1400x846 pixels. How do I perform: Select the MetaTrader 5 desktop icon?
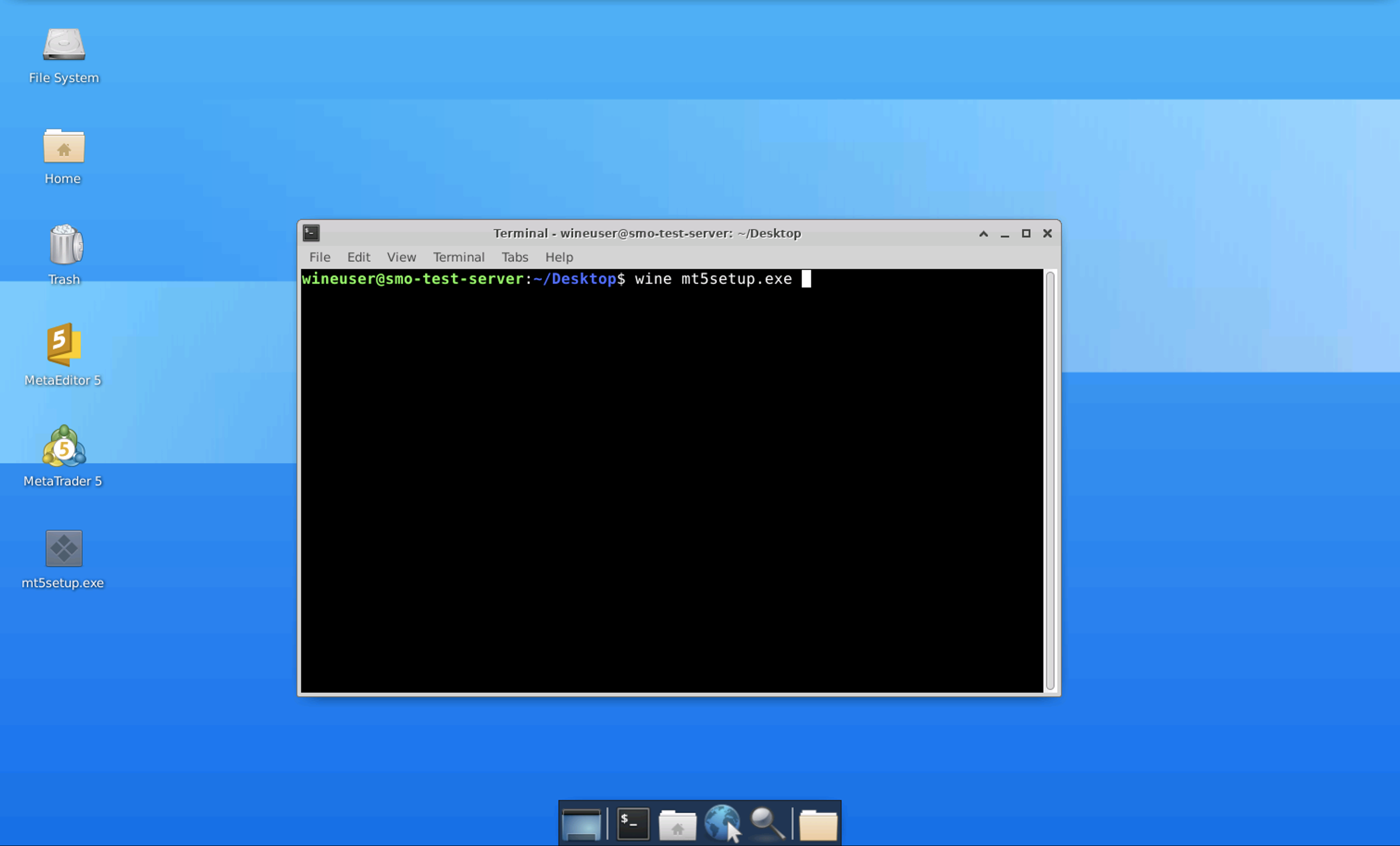click(63, 448)
